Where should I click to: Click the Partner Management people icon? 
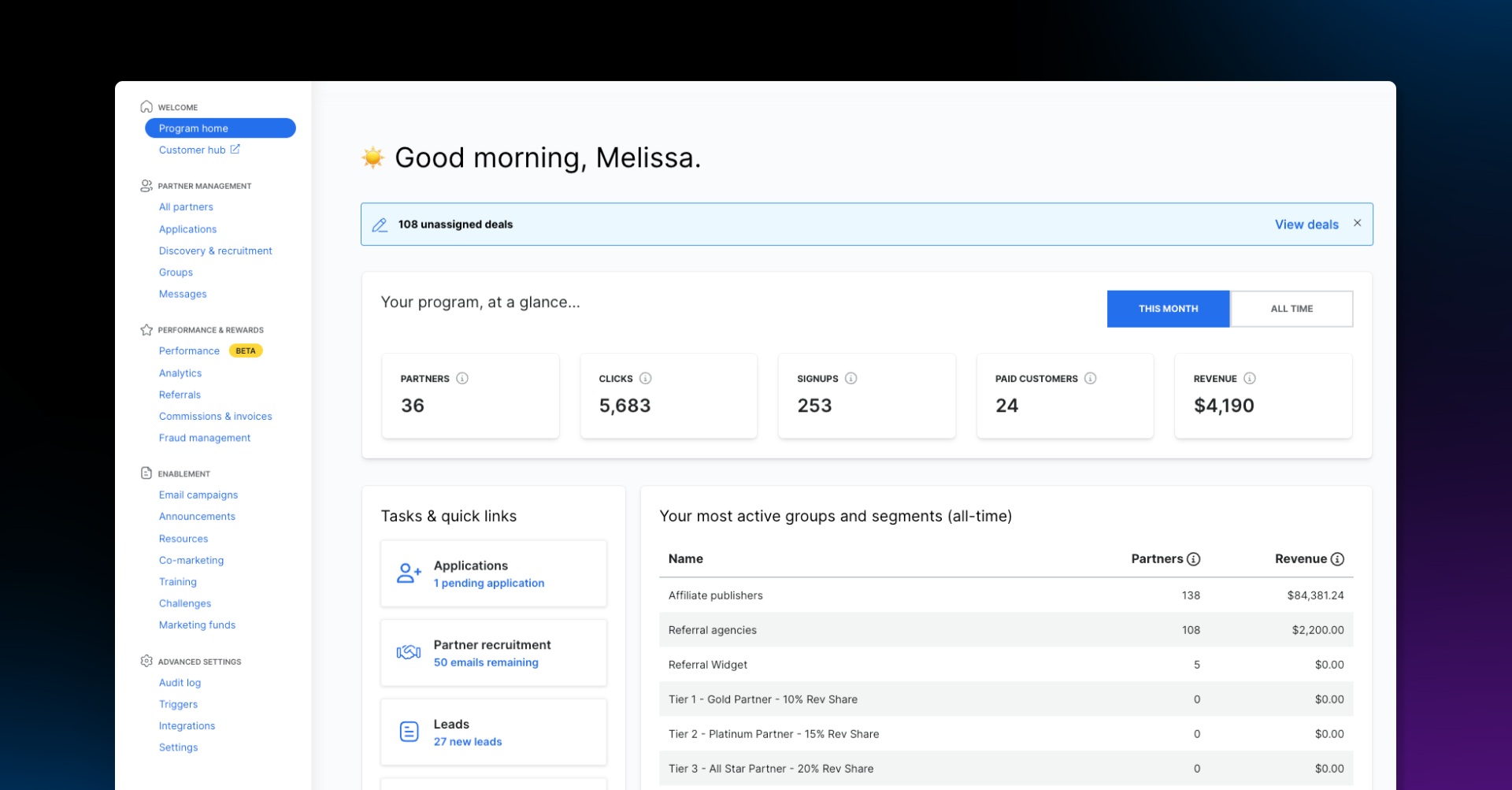(x=146, y=186)
